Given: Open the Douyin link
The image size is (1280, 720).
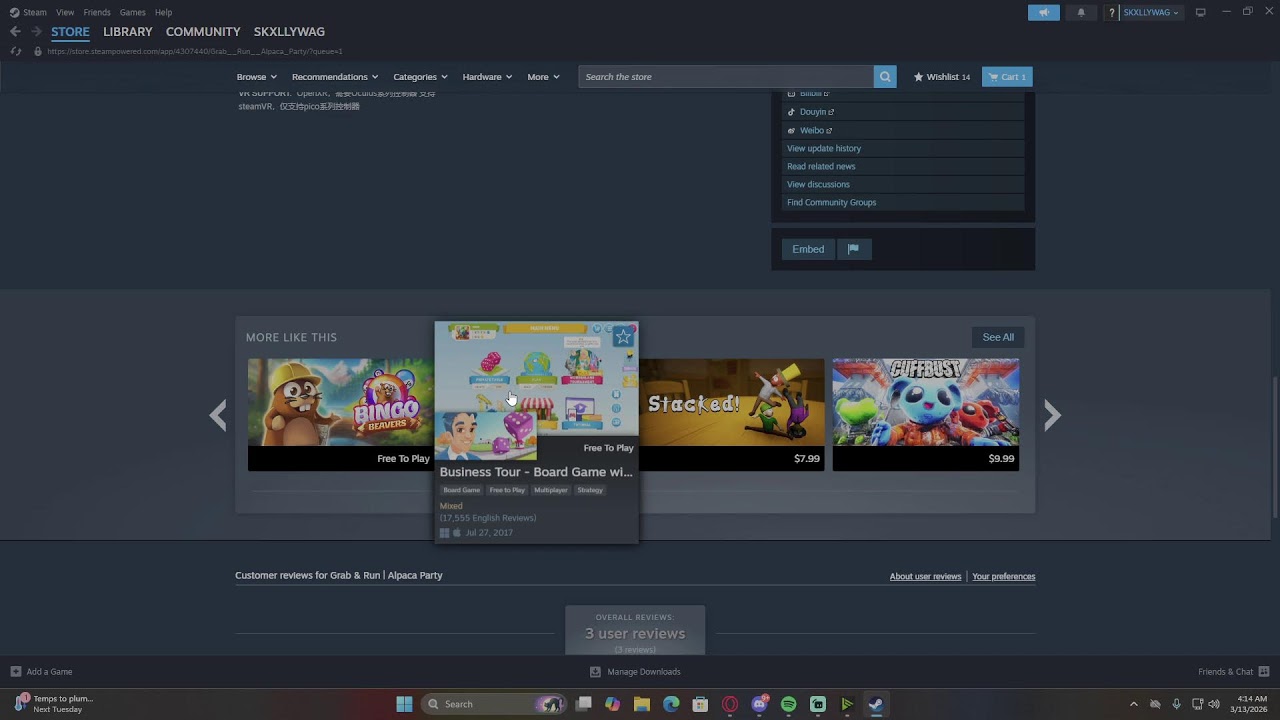Looking at the screenshot, I should tap(903, 112).
